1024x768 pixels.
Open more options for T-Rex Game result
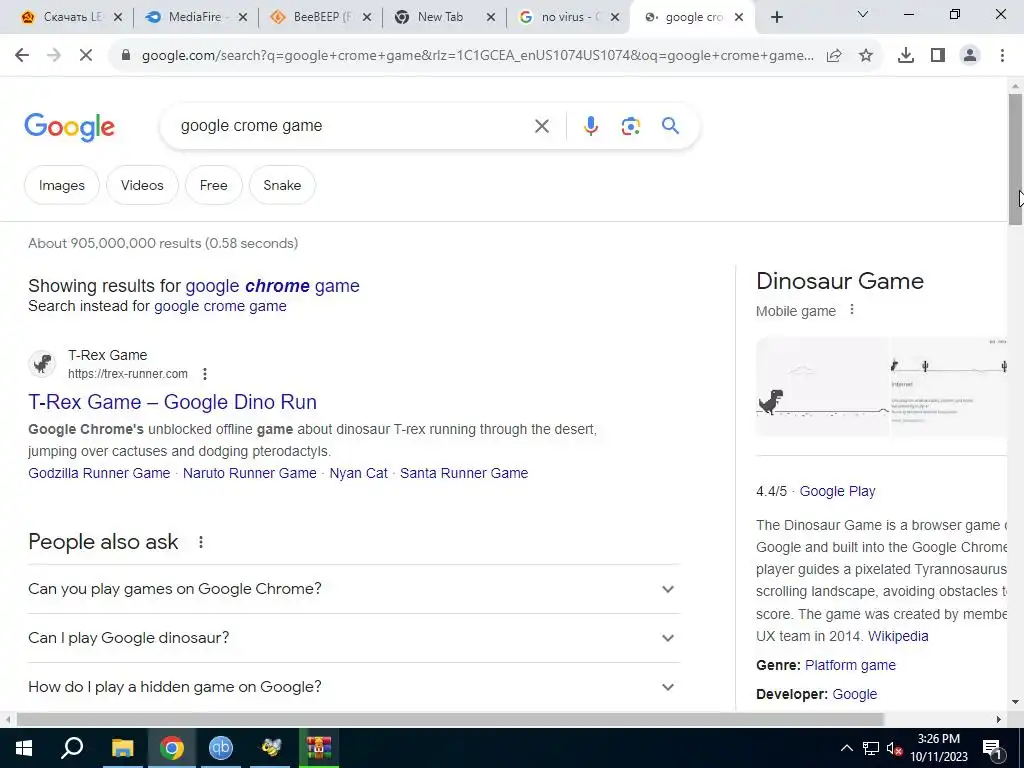point(204,374)
